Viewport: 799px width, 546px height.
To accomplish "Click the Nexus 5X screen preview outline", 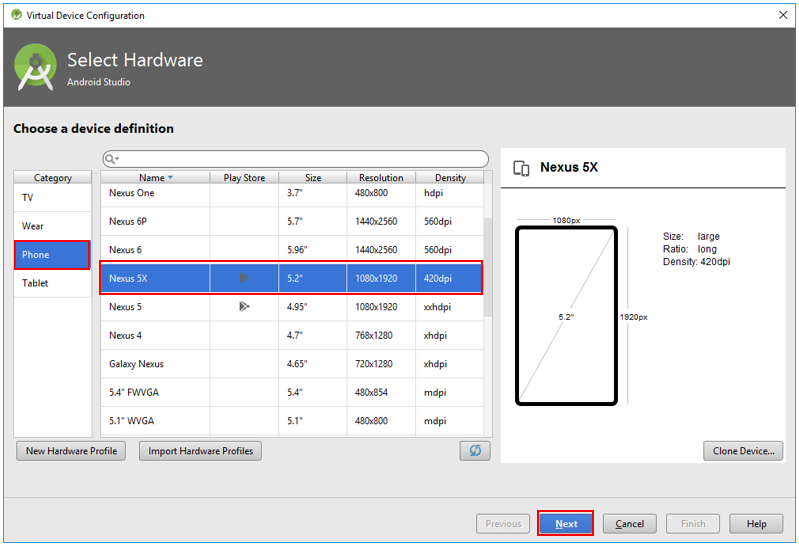I will tap(566, 316).
